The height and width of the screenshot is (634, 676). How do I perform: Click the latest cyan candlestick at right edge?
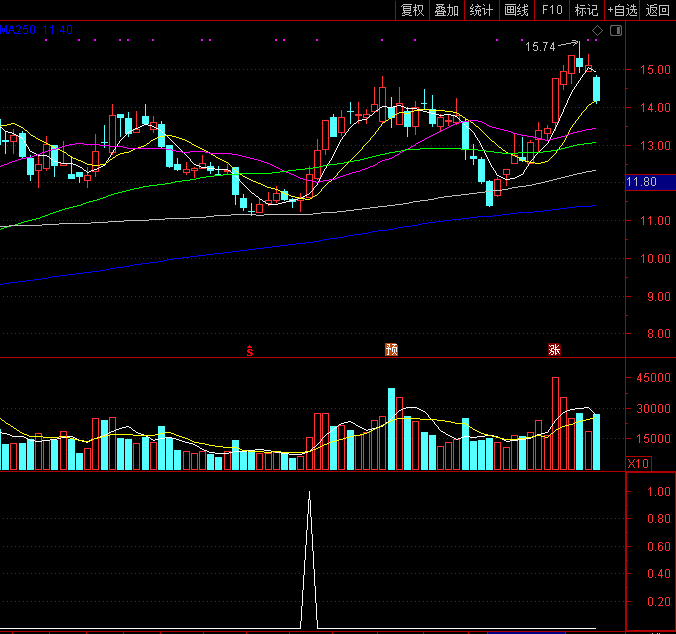[597, 89]
